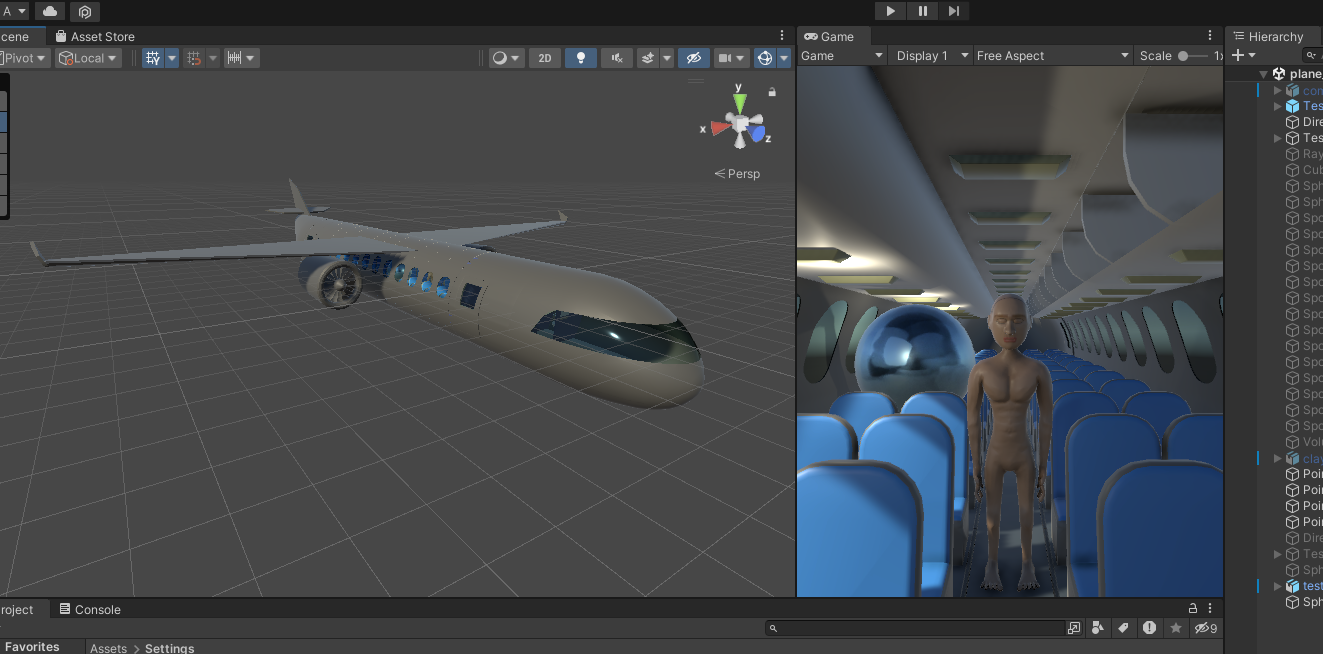The width and height of the screenshot is (1323, 654).
Task: Open the Scene camera settings icon
Action: [x=725, y=58]
